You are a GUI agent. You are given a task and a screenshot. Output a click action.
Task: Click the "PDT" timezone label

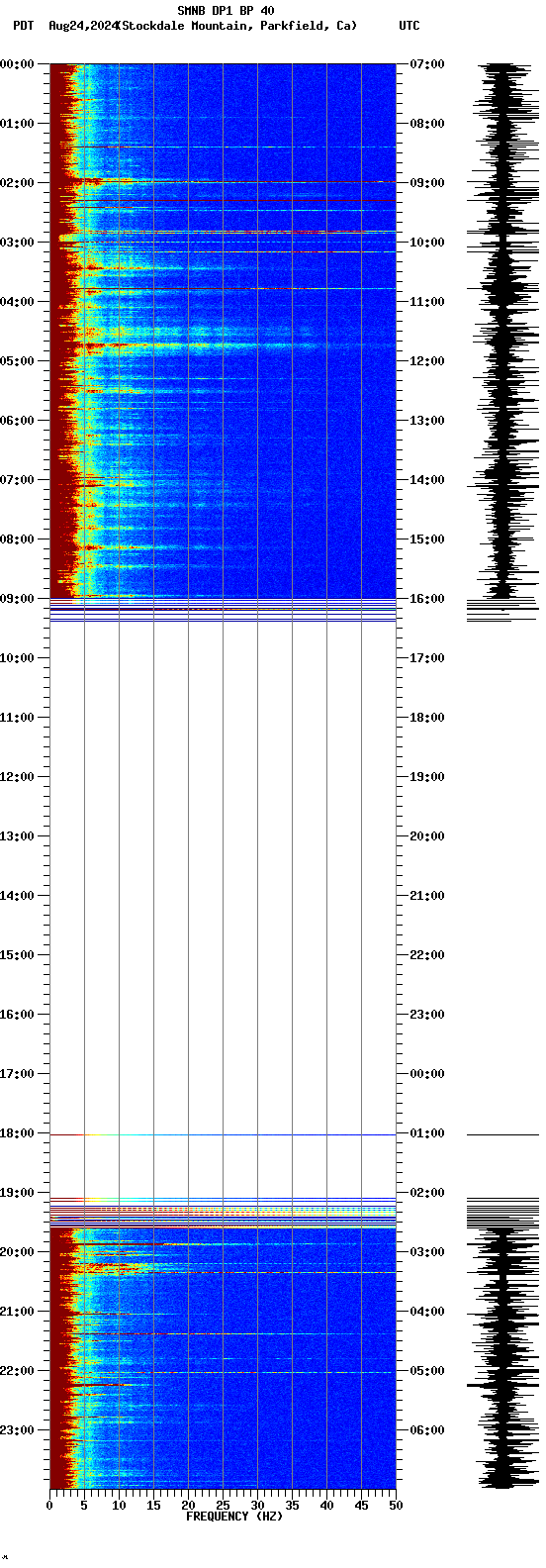tap(23, 26)
